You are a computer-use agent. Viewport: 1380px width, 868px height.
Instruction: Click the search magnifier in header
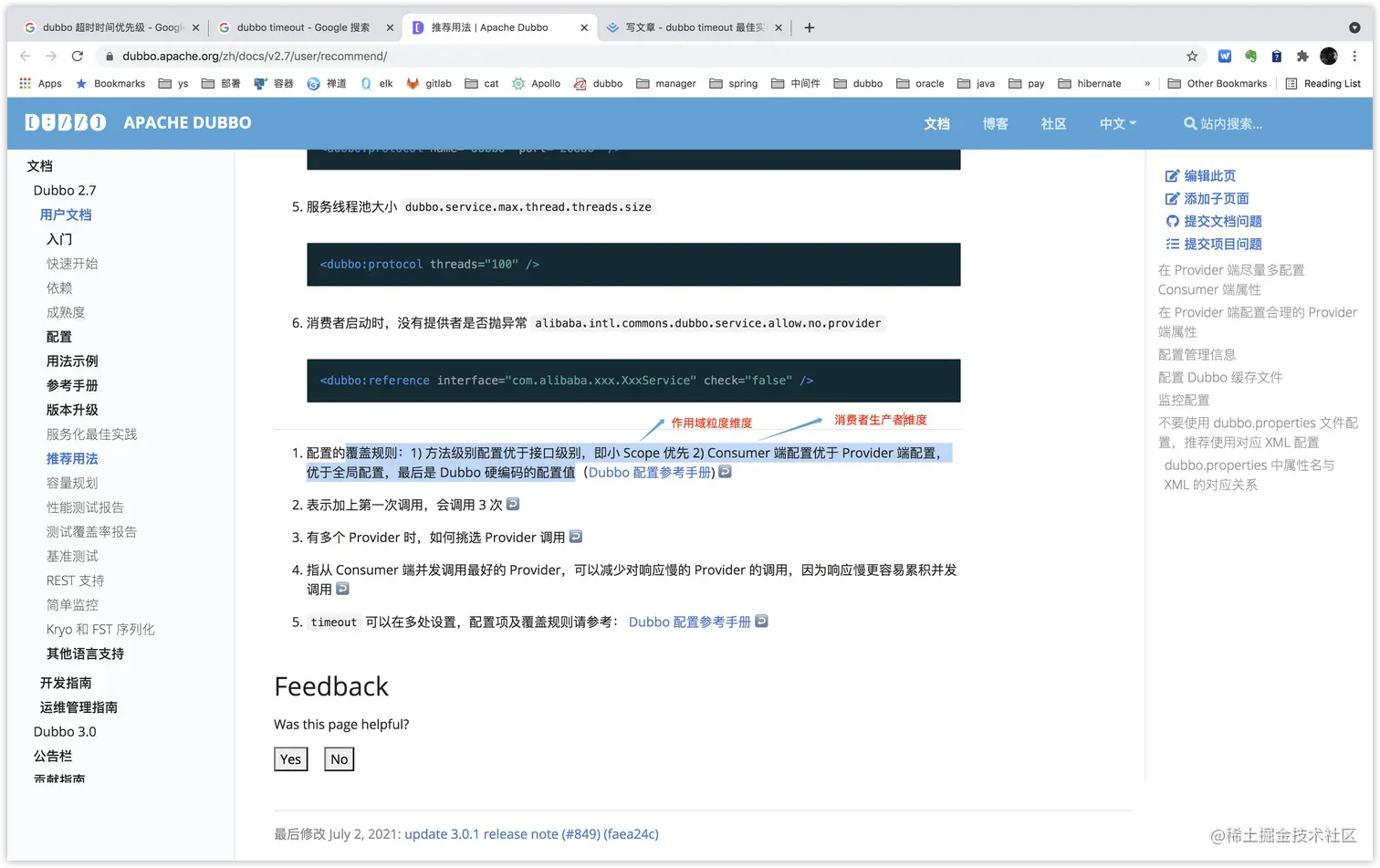[x=1190, y=123]
